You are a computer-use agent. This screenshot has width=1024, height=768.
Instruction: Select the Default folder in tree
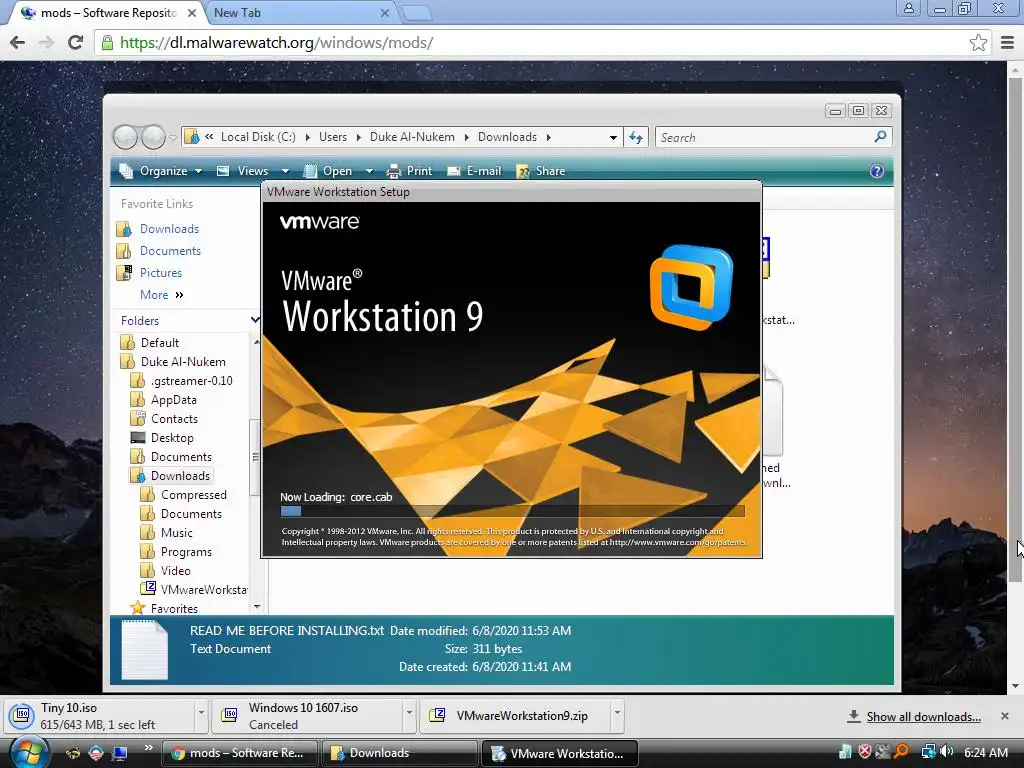pos(159,343)
